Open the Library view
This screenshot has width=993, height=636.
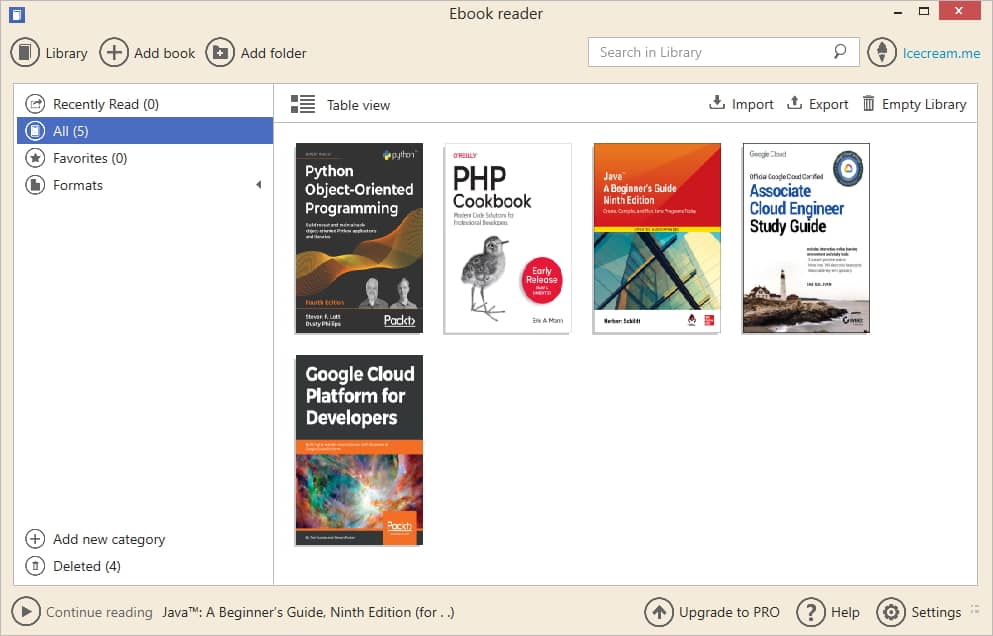tap(49, 52)
